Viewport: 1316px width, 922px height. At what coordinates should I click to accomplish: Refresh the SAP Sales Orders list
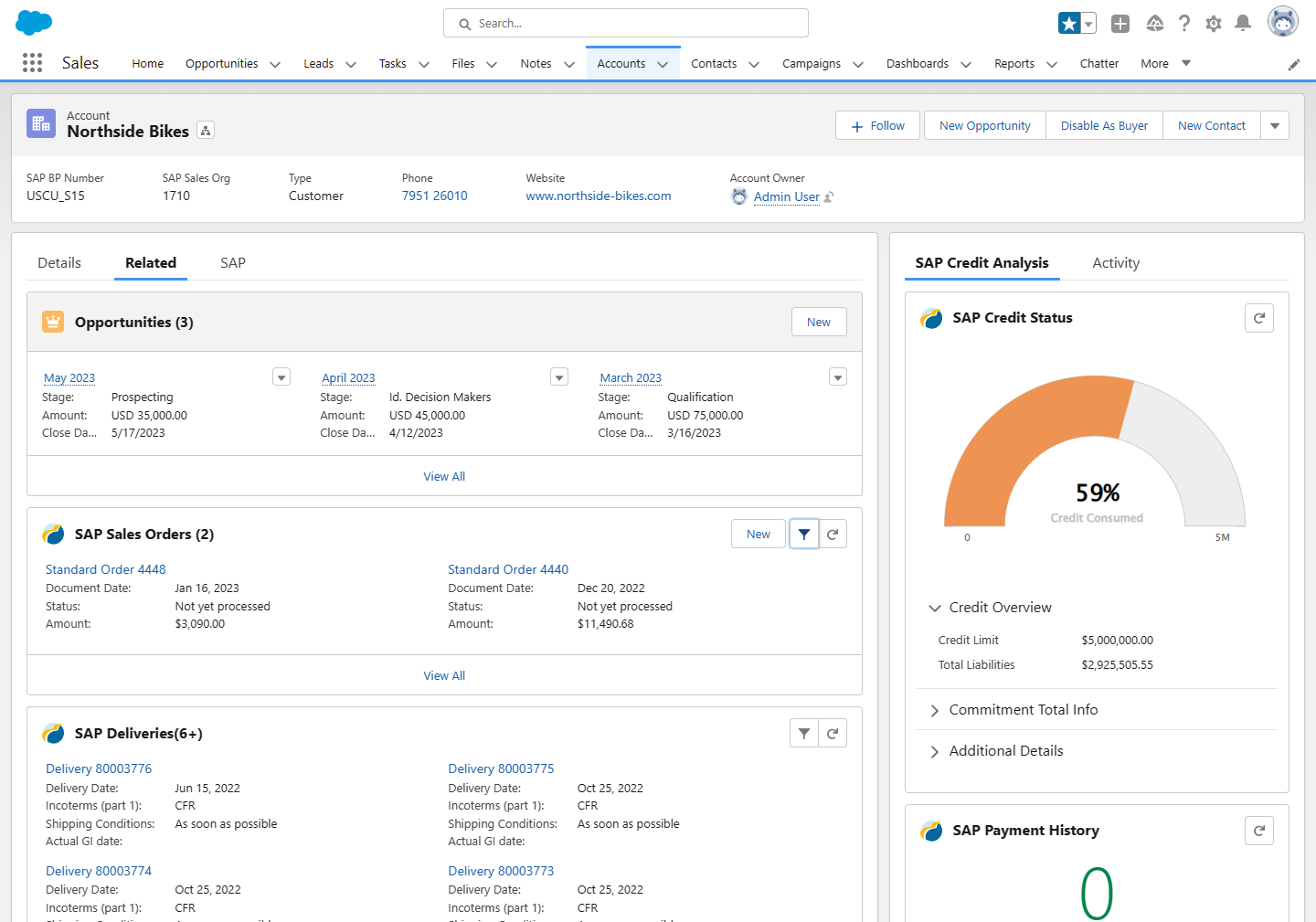(x=833, y=534)
